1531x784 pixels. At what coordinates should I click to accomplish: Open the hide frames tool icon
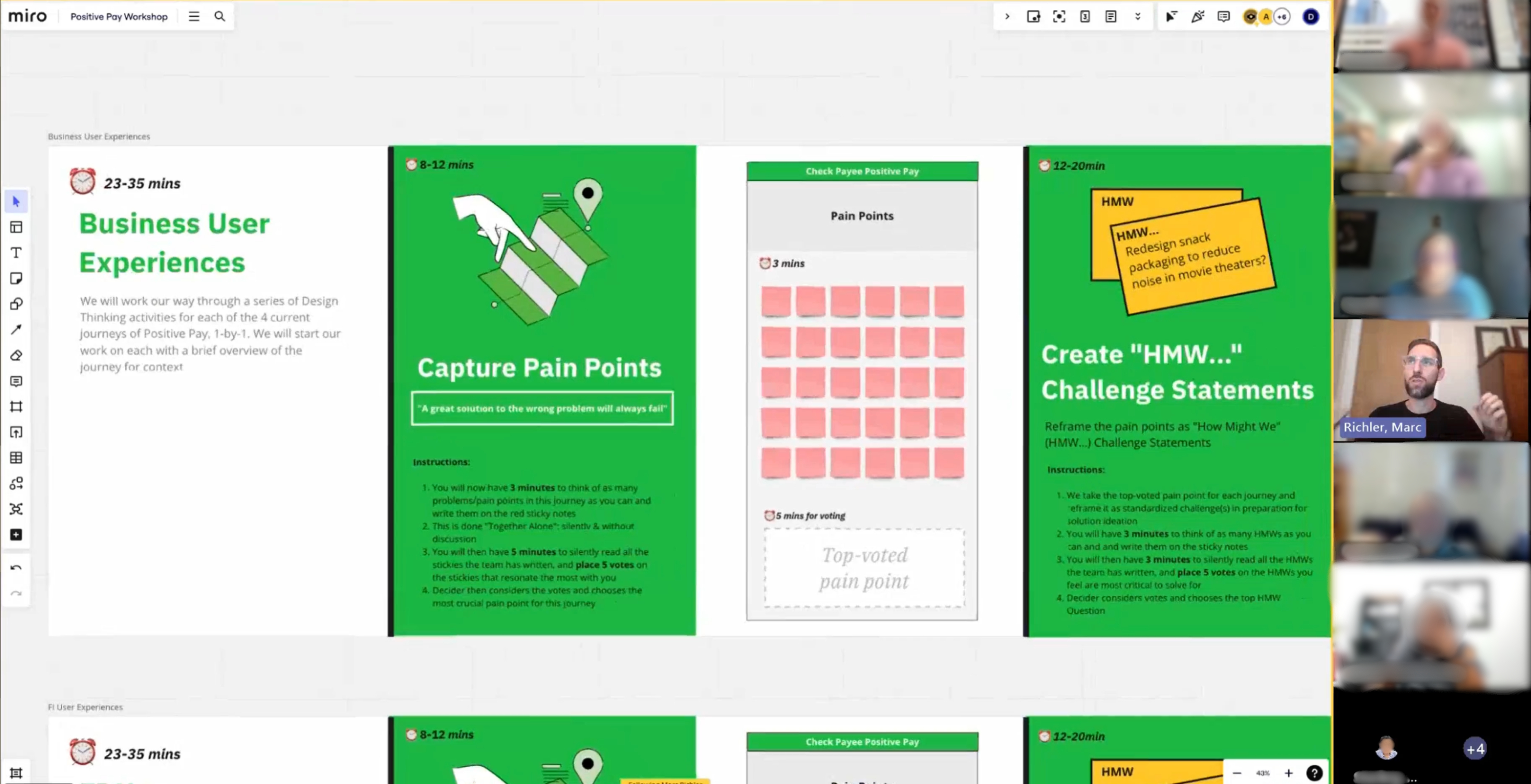(x=1034, y=17)
